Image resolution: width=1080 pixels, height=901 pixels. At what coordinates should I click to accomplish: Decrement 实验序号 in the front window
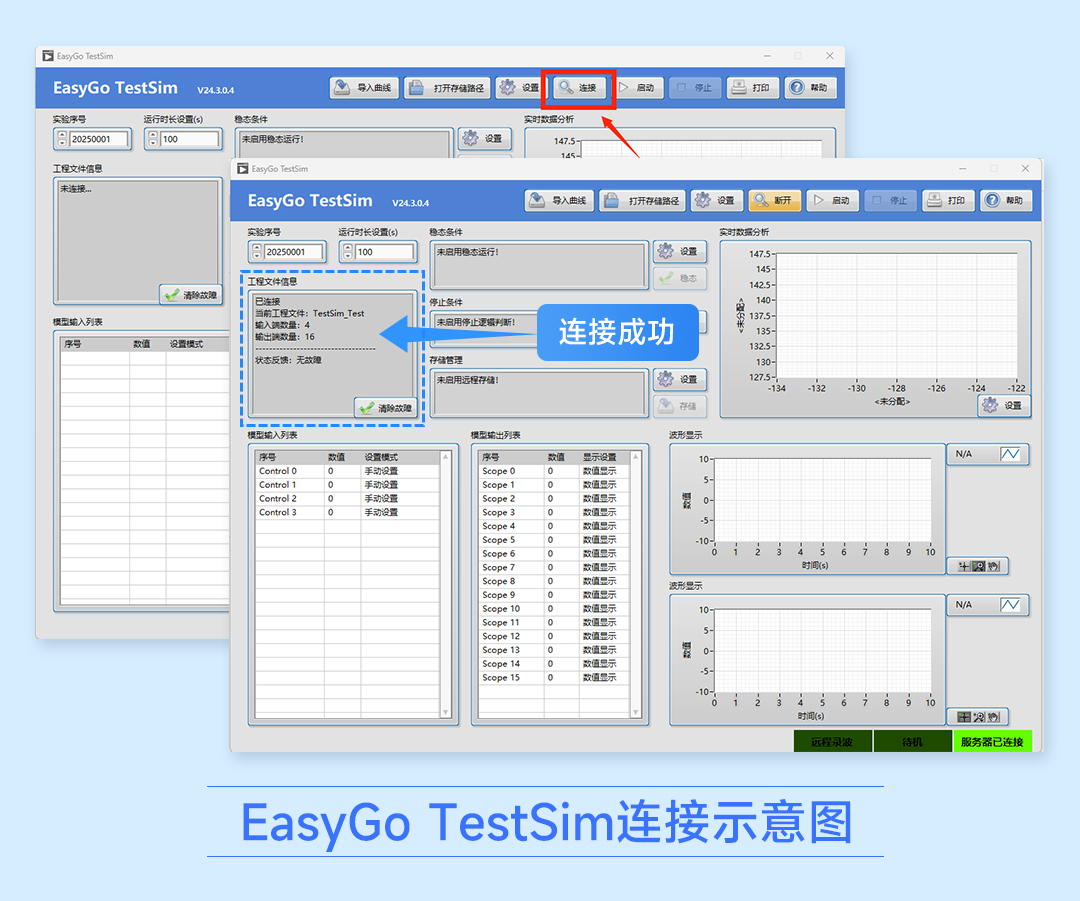257,256
